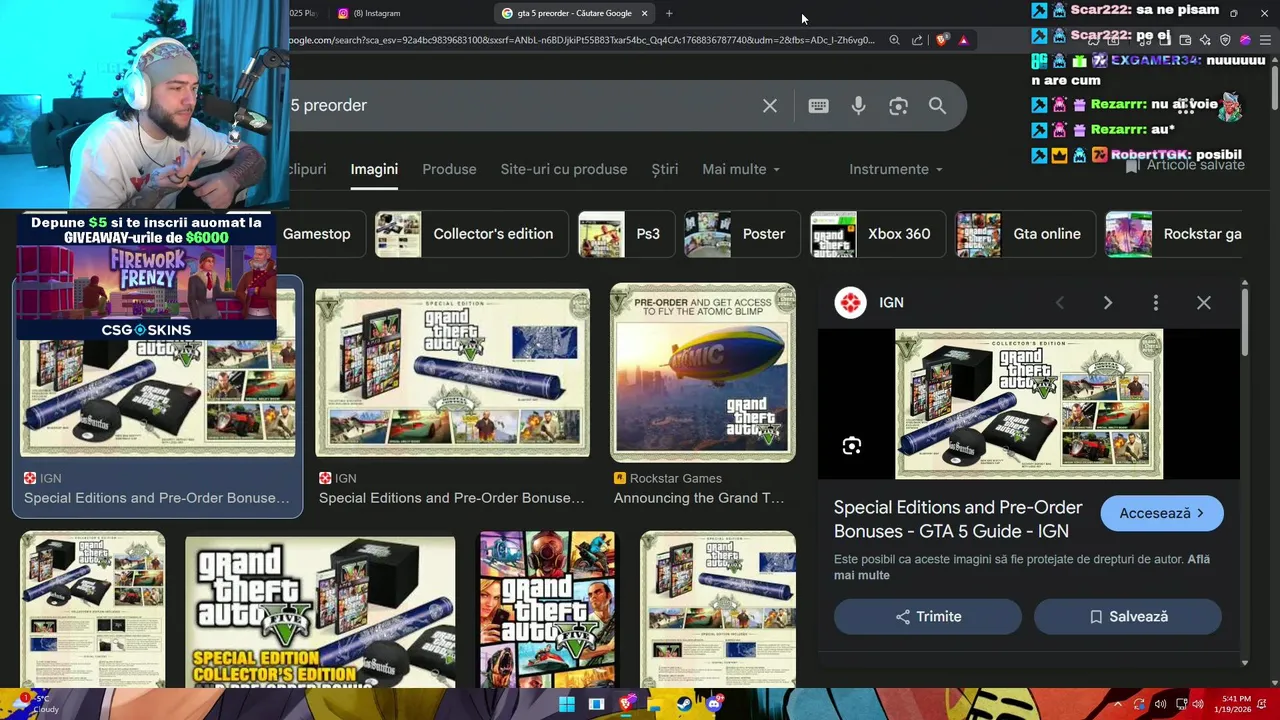This screenshot has height=720, width=1280.
Task: Click Brave Rewards triangle icon in address bar
Action: (x=963, y=40)
